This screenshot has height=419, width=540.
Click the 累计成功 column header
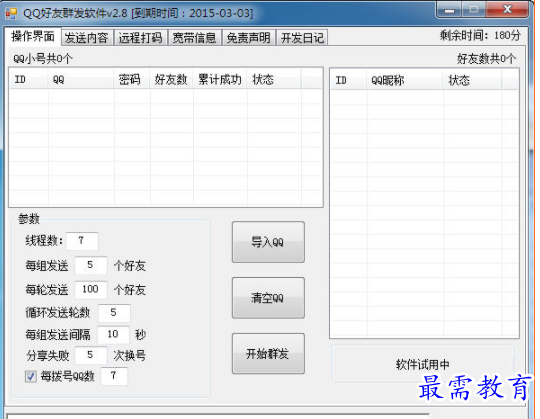click(x=220, y=80)
